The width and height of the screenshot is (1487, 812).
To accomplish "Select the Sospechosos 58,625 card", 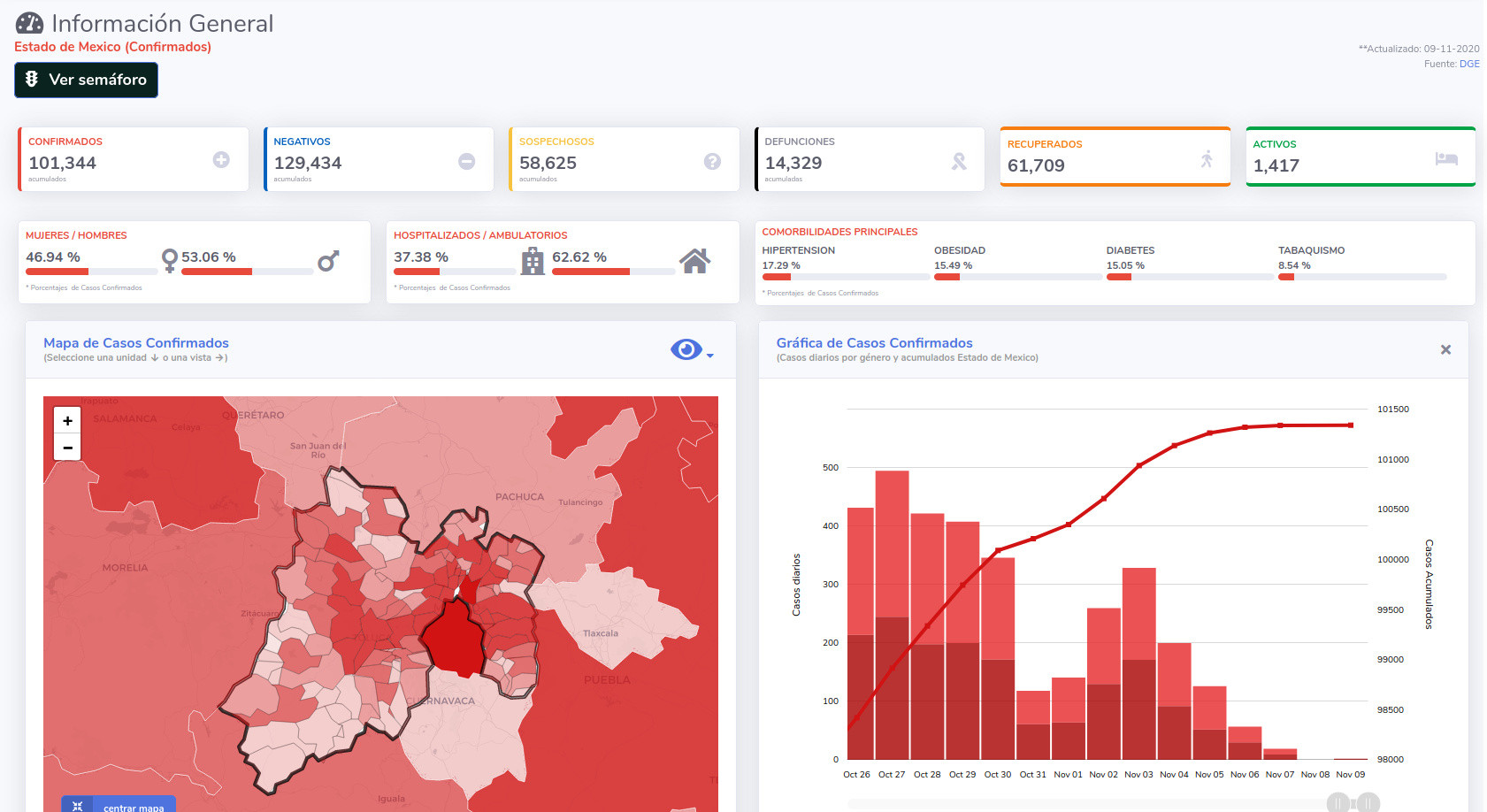I will pyautogui.click(x=624, y=159).
